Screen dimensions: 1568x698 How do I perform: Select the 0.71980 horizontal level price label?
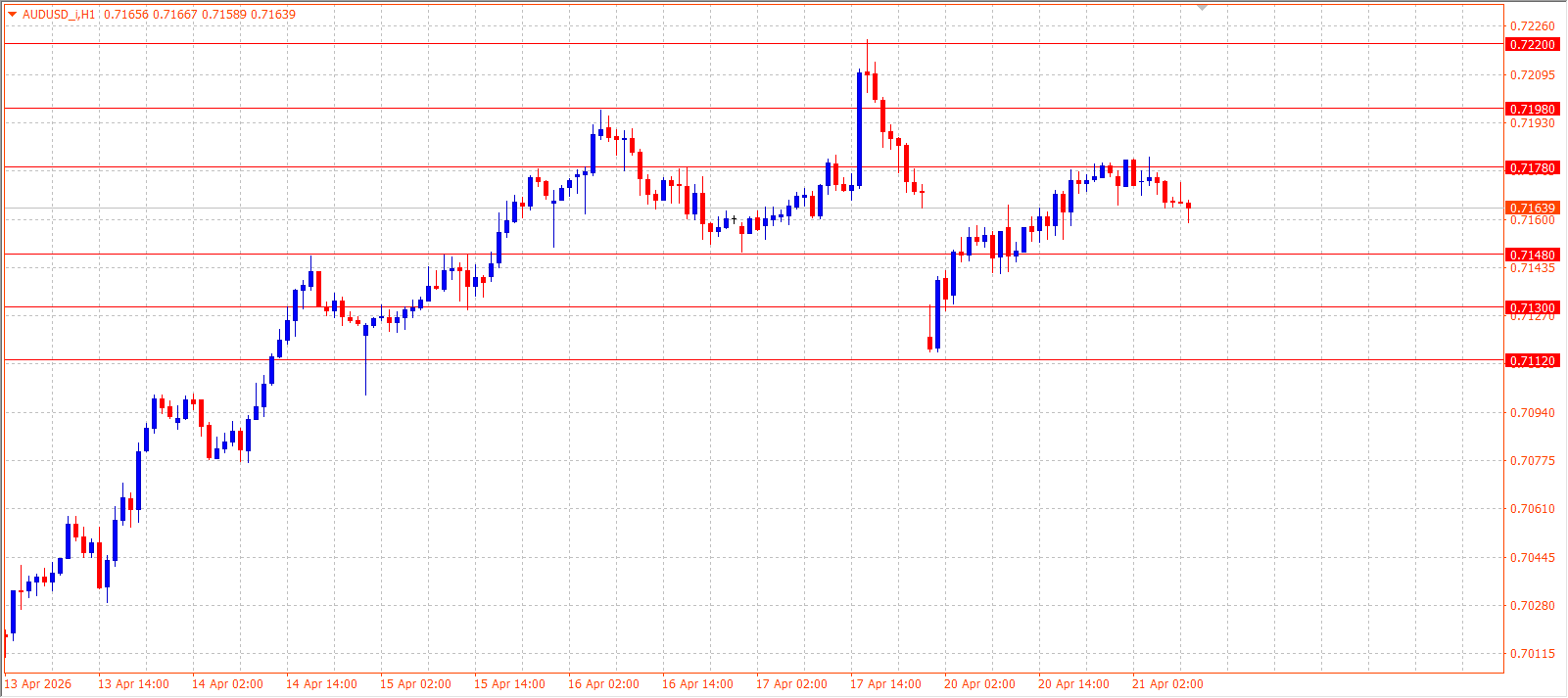[x=1532, y=110]
